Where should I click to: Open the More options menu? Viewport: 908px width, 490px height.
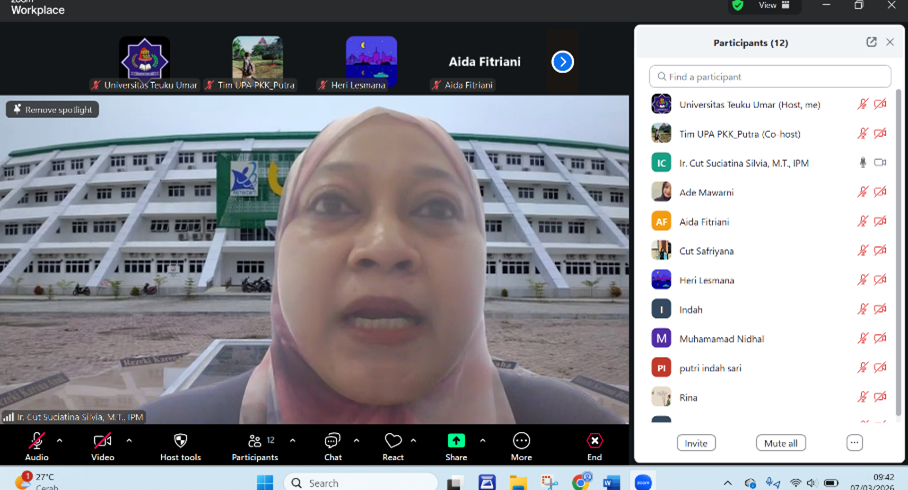pos(521,441)
